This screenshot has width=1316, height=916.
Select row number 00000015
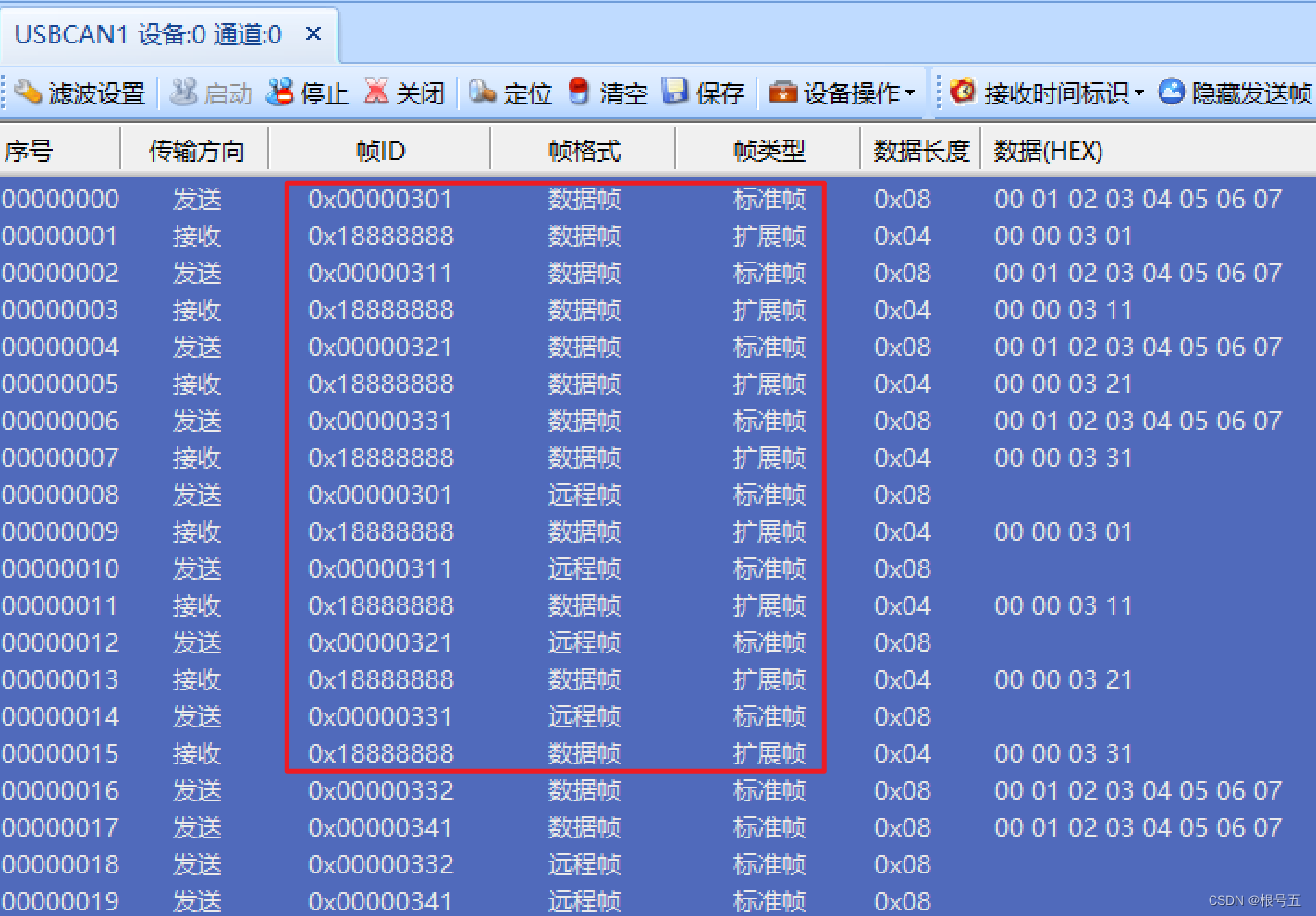61,753
